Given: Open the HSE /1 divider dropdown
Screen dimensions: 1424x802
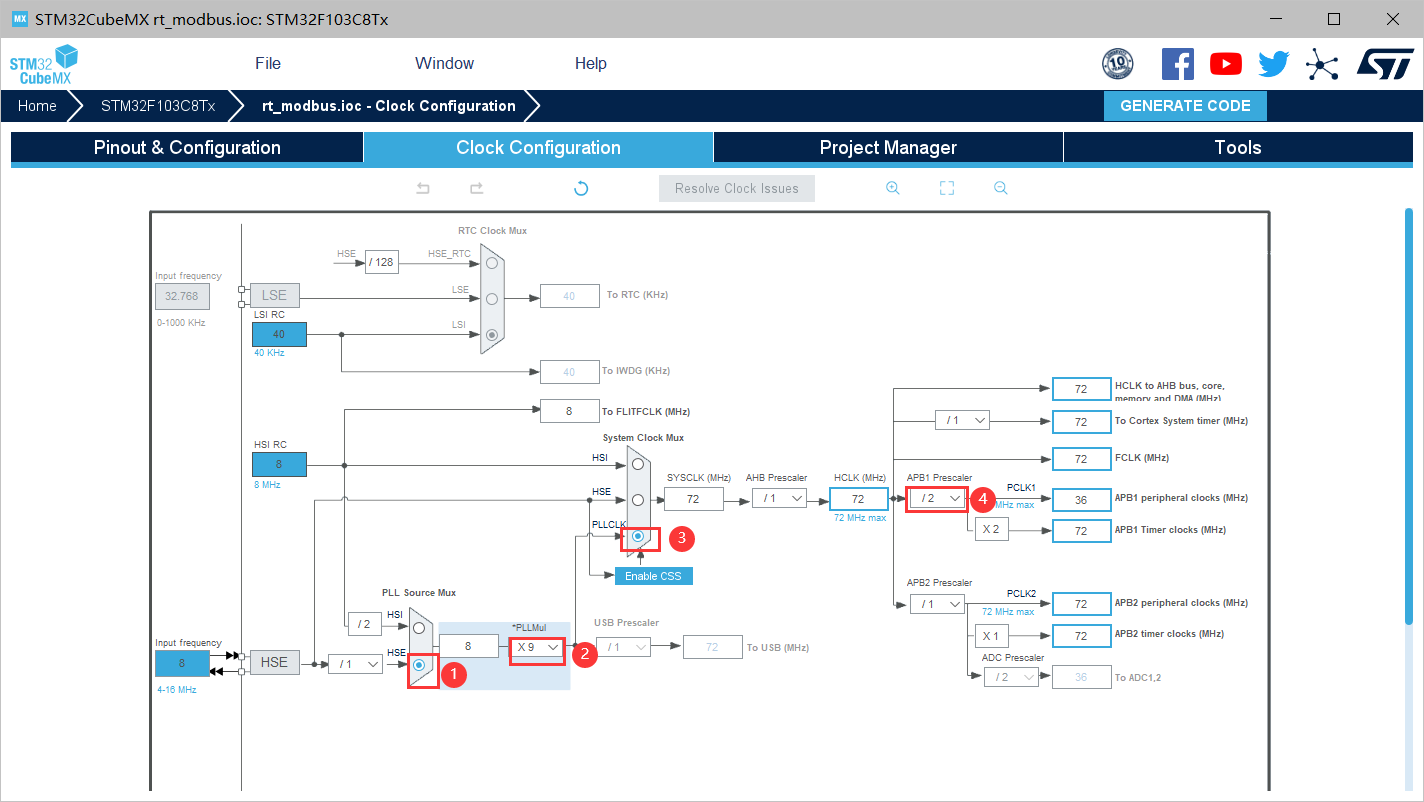Looking at the screenshot, I should pos(356,663).
